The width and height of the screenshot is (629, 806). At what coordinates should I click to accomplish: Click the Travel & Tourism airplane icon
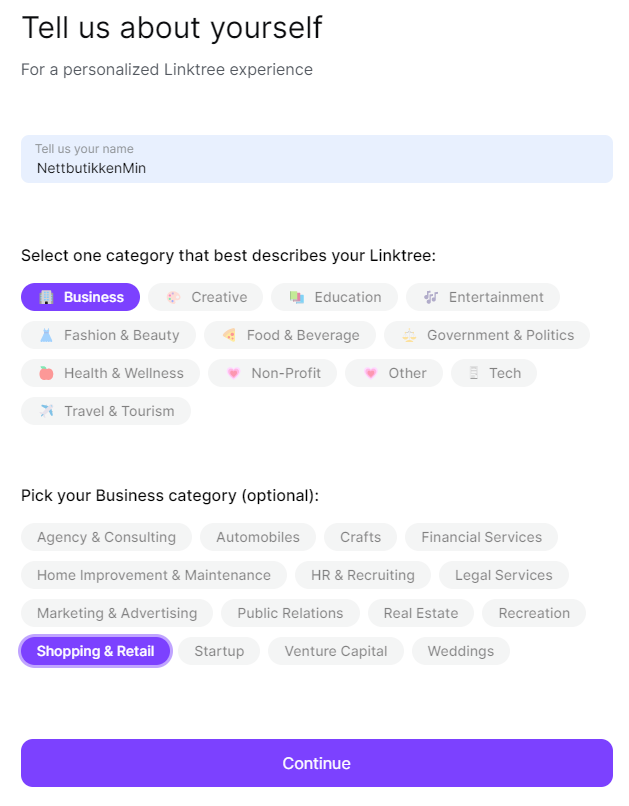[x=46, y=411]
